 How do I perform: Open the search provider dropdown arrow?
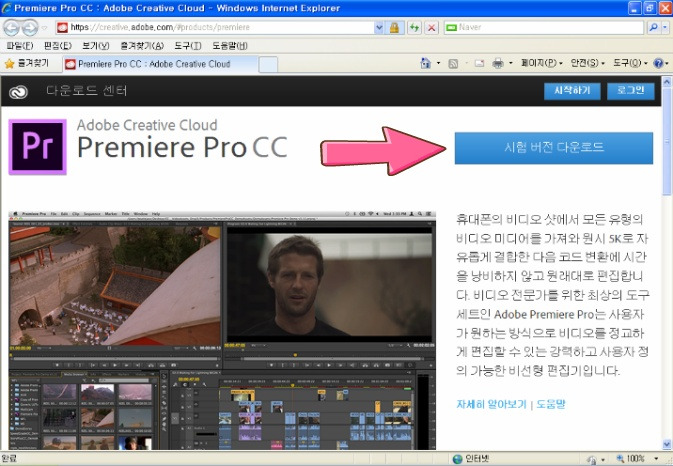click(x=665, y=27)
